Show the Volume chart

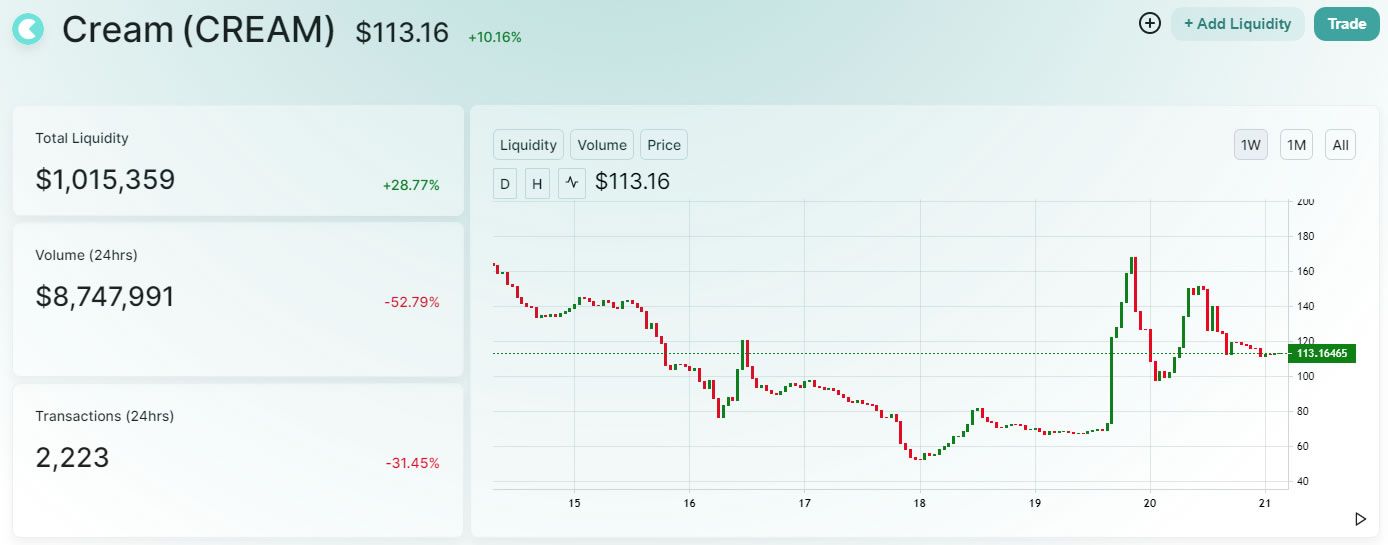tap(602, 145)
